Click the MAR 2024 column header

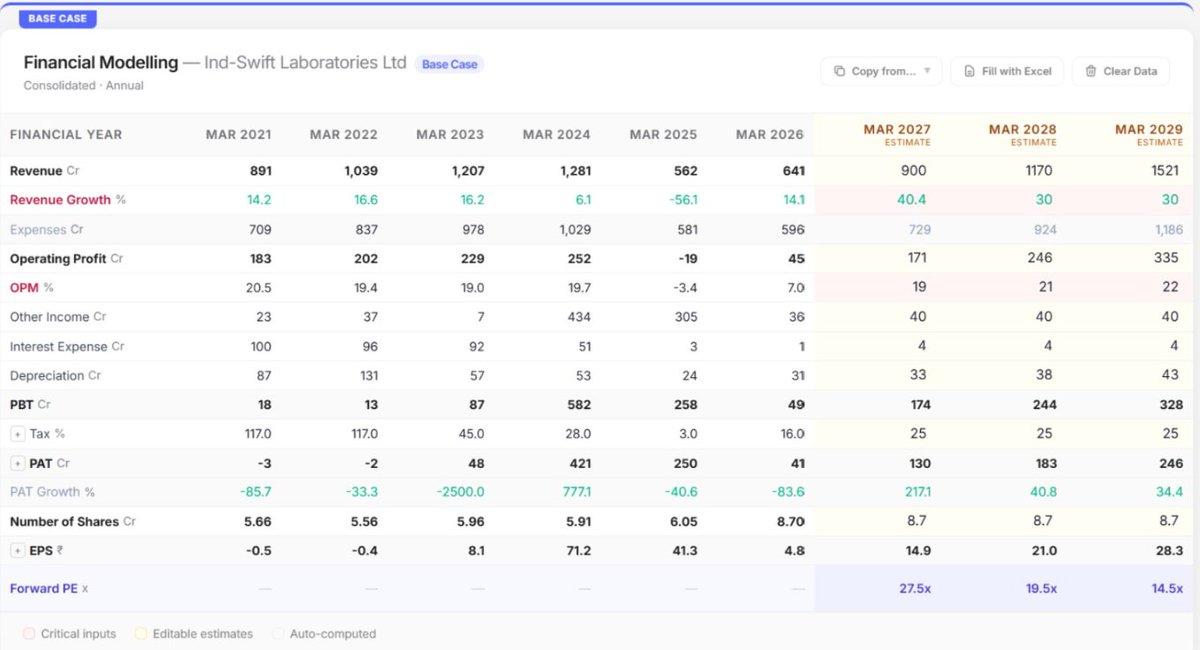557,134
